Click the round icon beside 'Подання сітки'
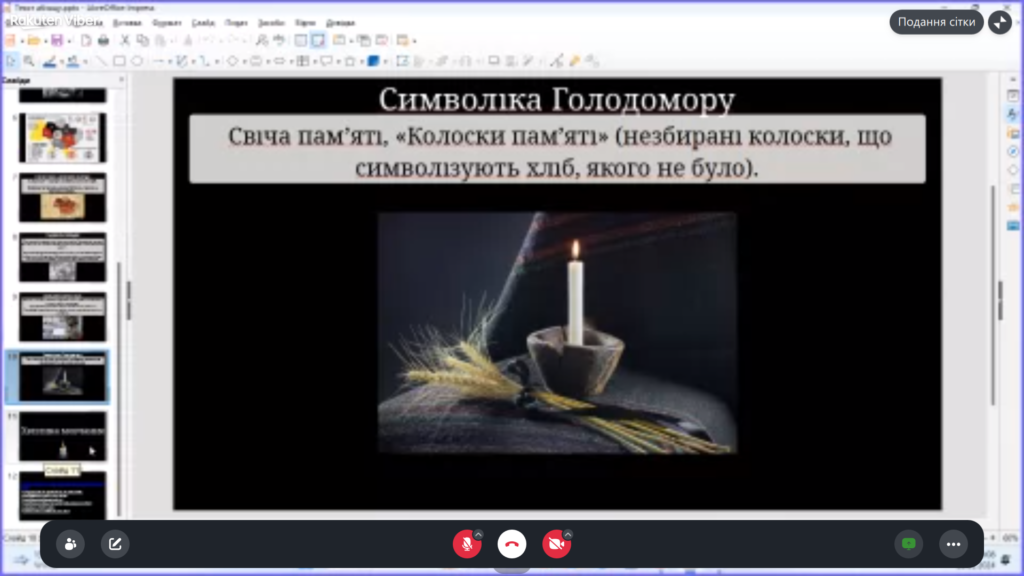The height and width of the screenshot is (576, 1024). (1000, 22)
